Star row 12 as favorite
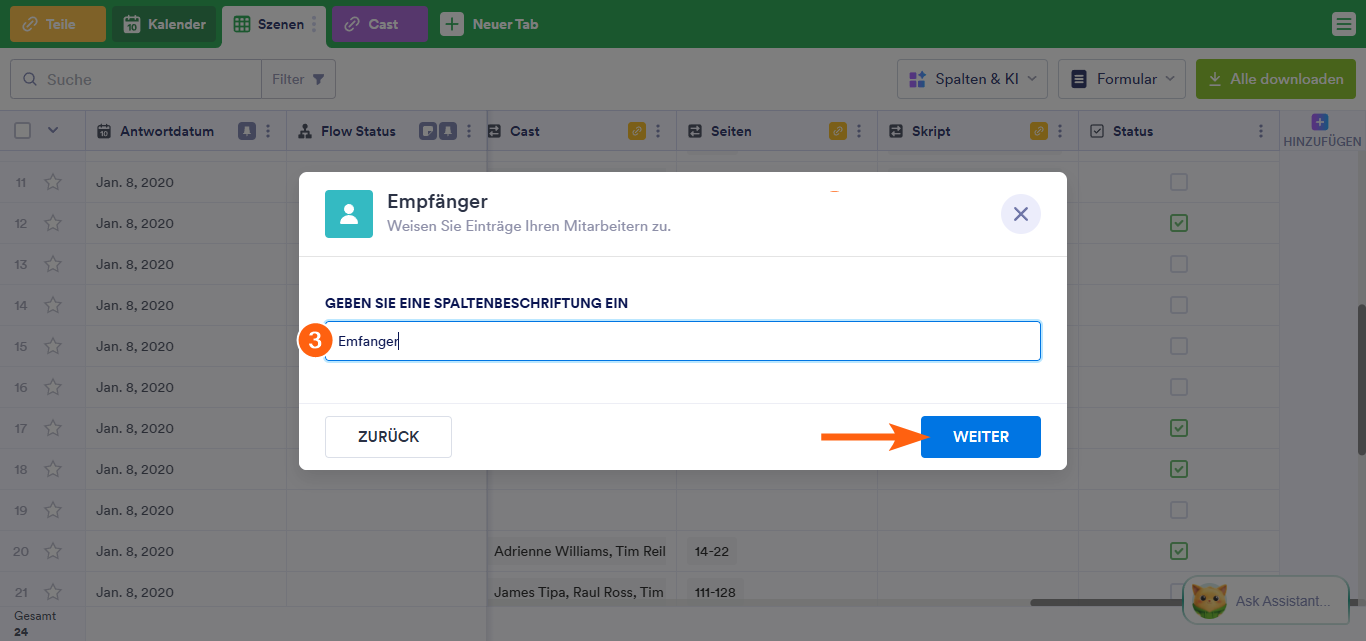 (53, 223)
